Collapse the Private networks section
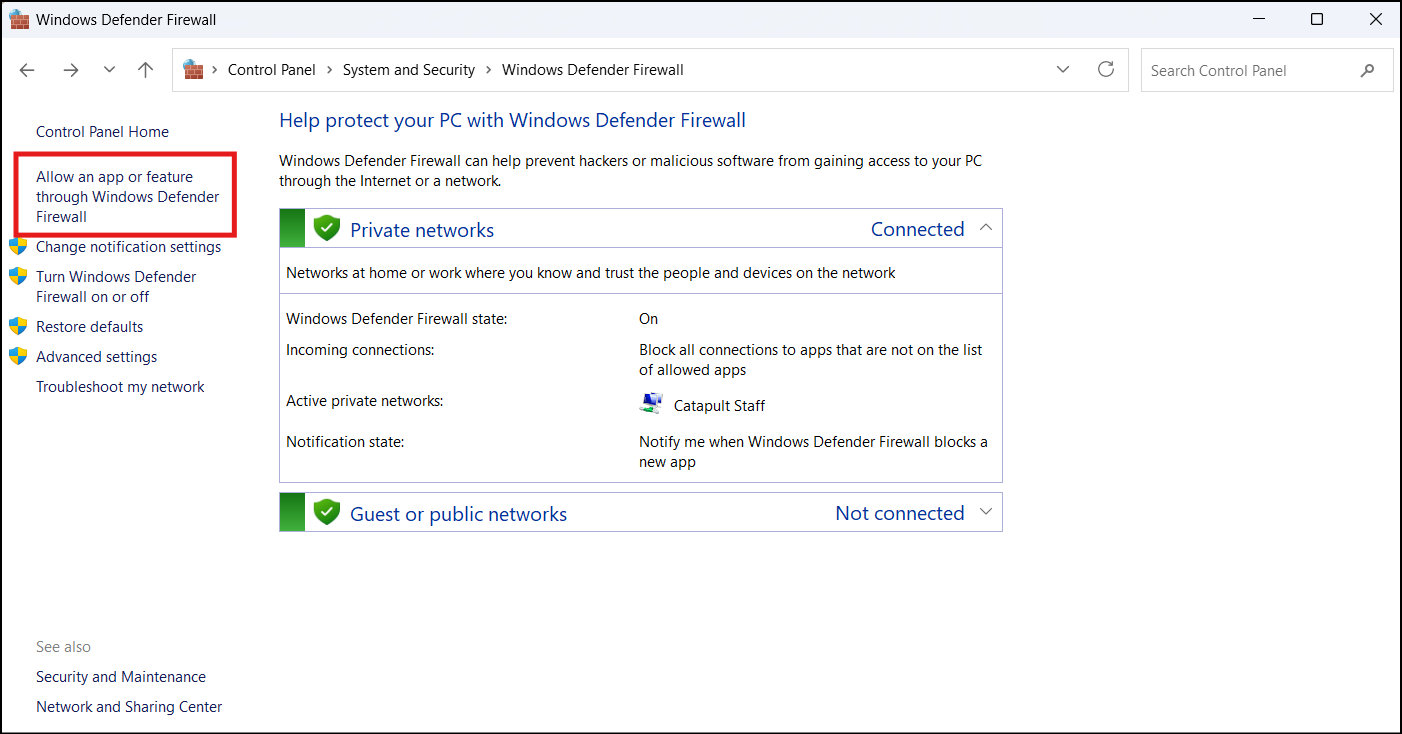This screenshot has width=1402, height=734. (x=986, y=228)
